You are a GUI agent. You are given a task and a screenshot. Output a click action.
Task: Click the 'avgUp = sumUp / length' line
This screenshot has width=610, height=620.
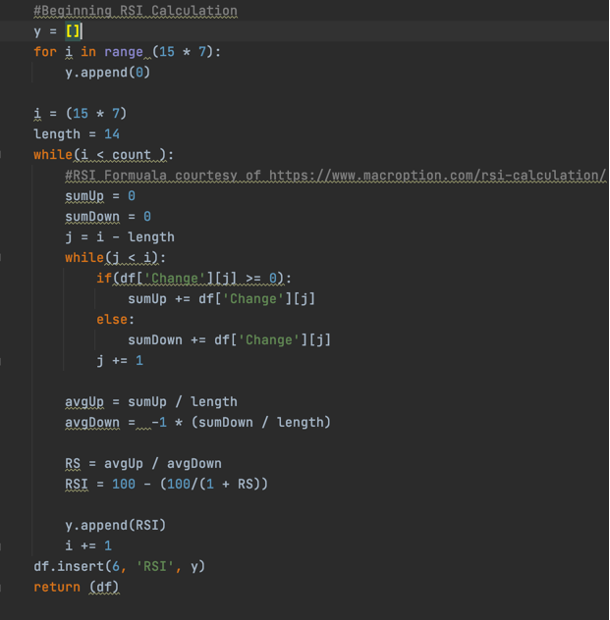click(151, 402)
